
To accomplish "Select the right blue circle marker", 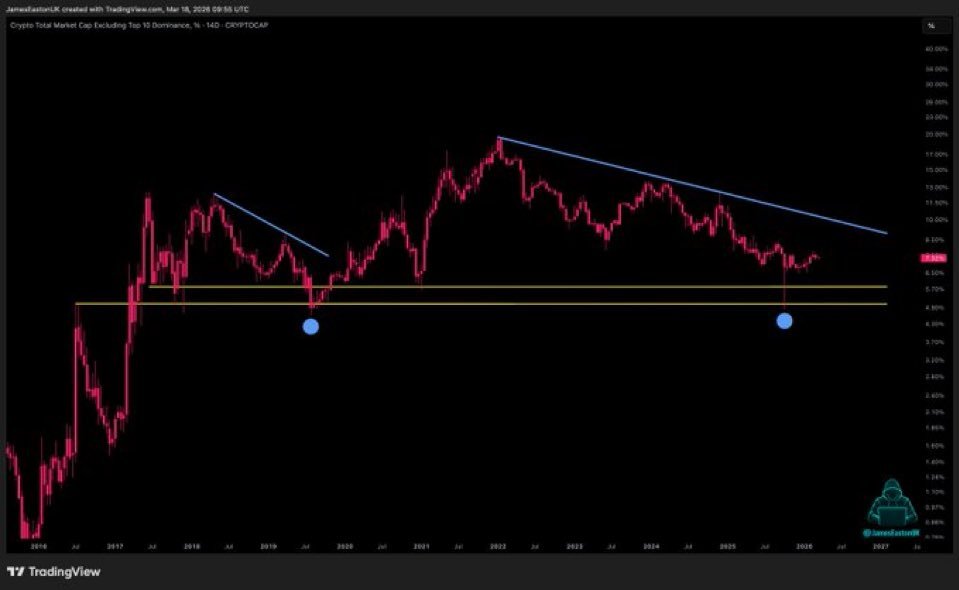I will pyautogui.click(x=784, y=320).
